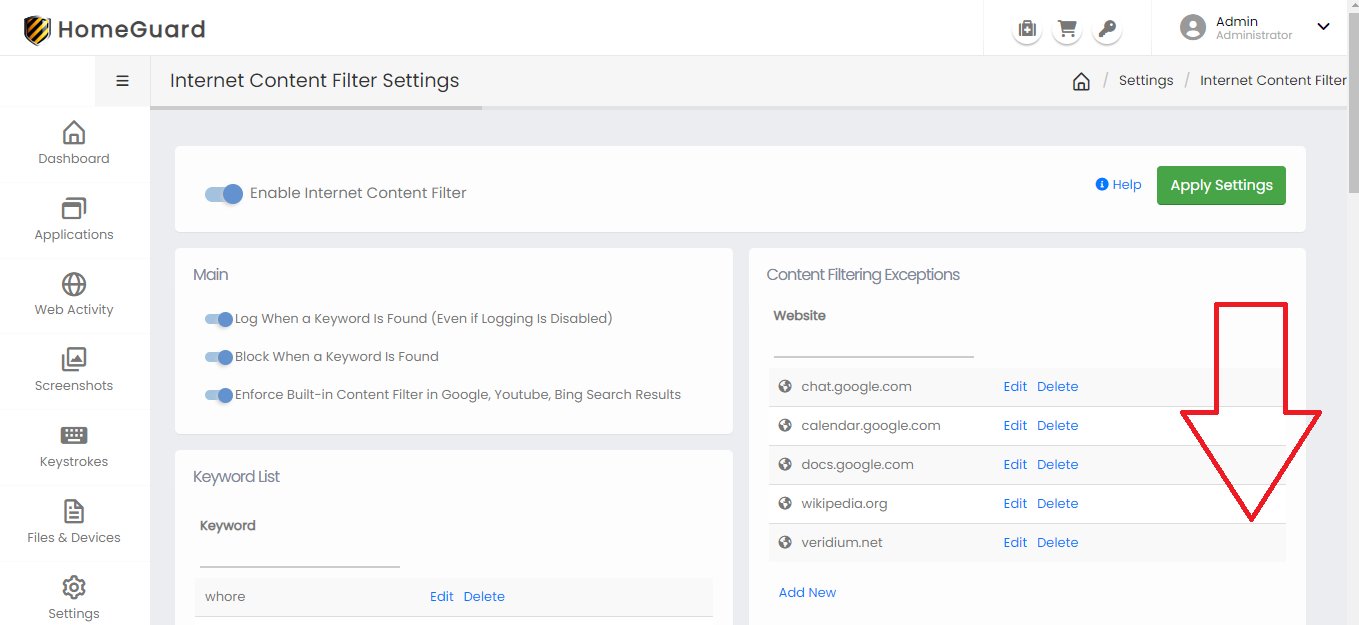Click the key license icon
Viewport: 1359px width, 625px height.
click(1107, 29)
